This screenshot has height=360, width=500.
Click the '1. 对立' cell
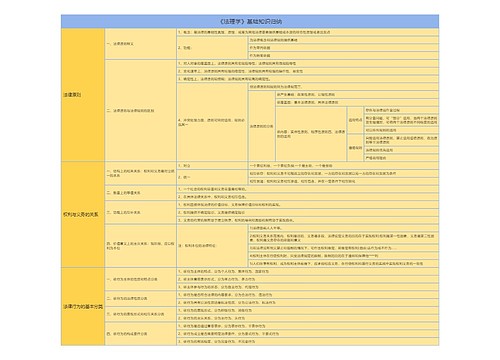[x=212, y=166]
